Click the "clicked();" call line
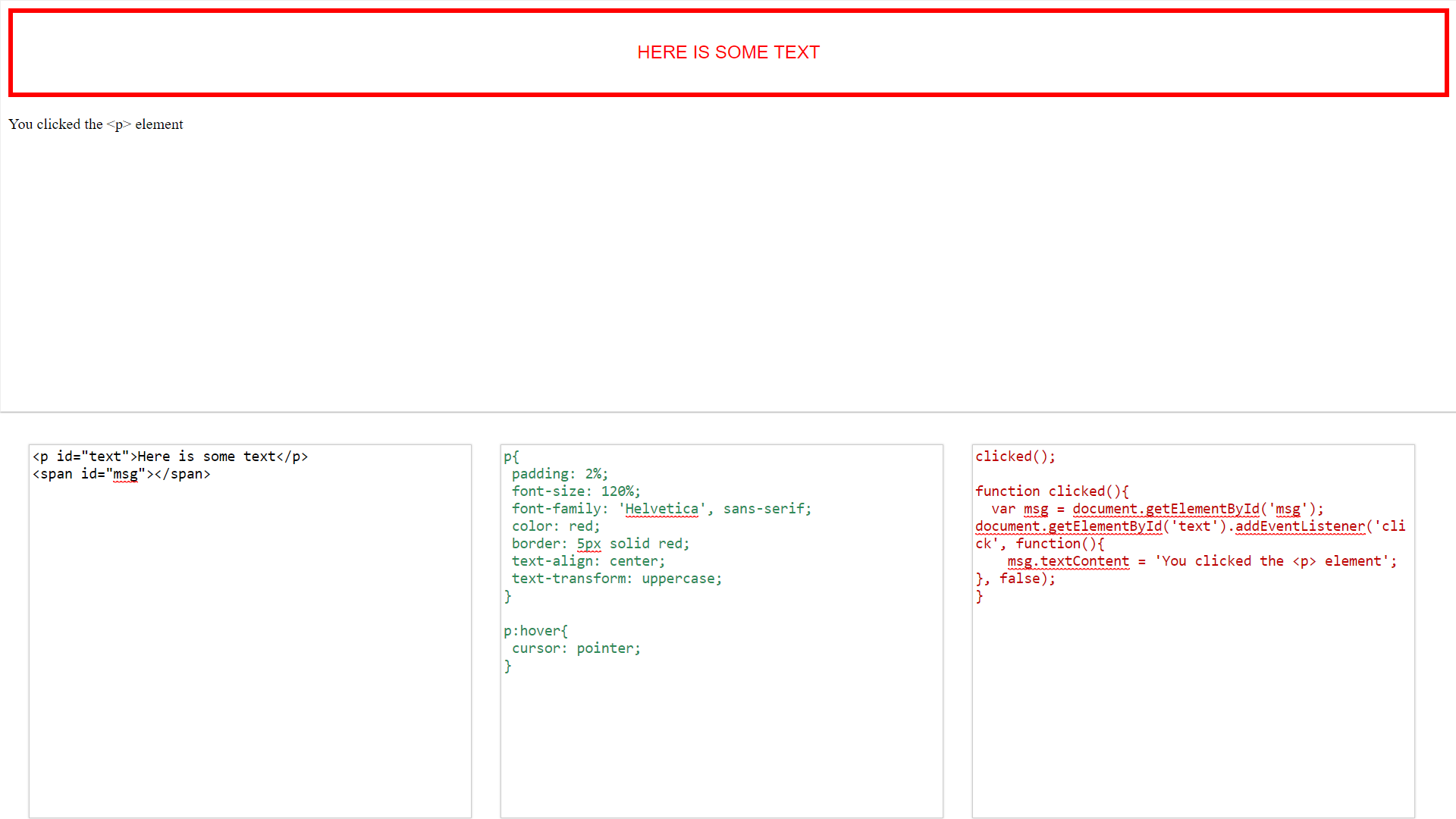 1015,457
